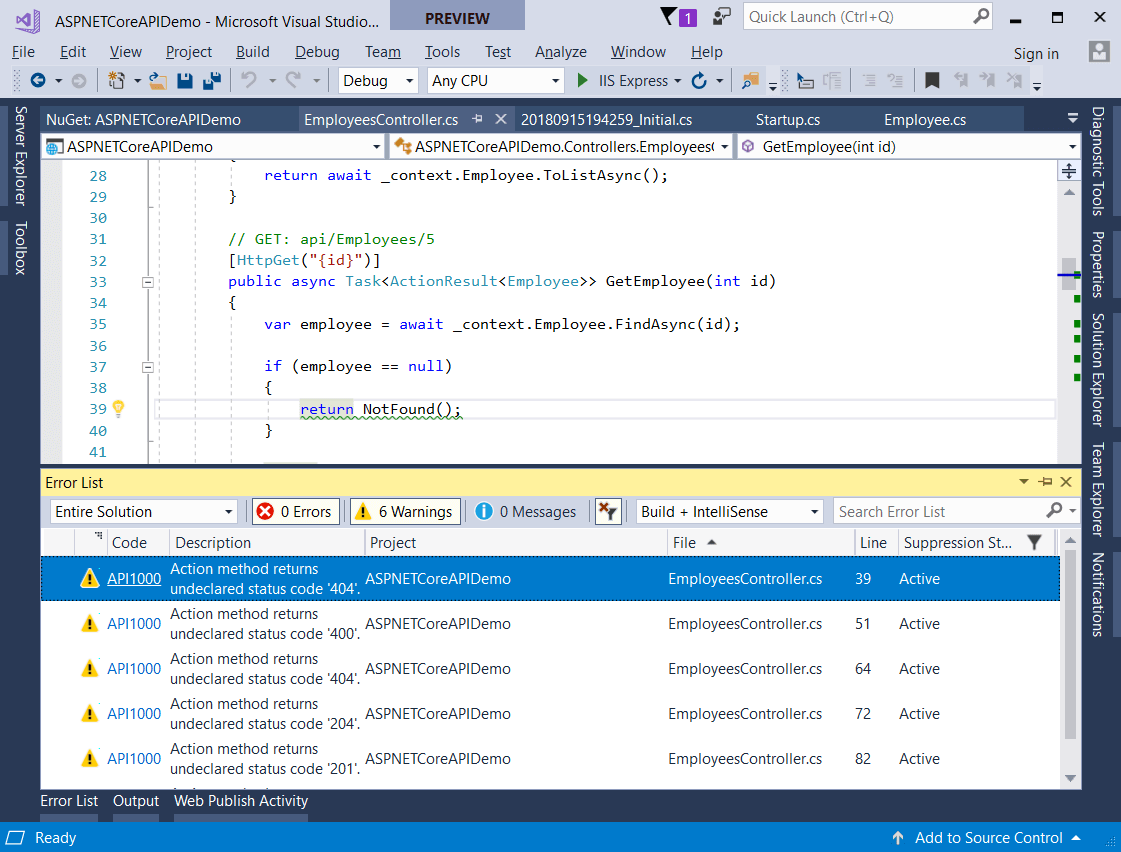Toggle the 6 Warnings filter

[405, 512]
